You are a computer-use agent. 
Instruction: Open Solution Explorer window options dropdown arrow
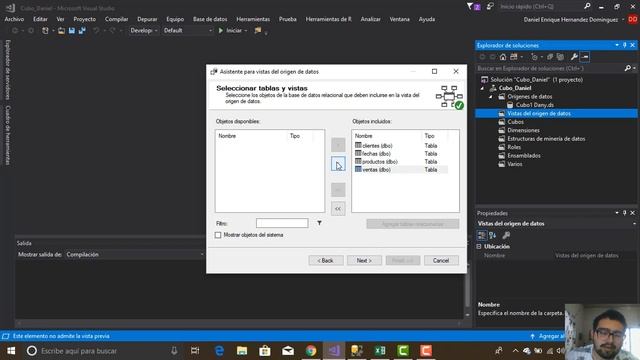coord(617,45)
